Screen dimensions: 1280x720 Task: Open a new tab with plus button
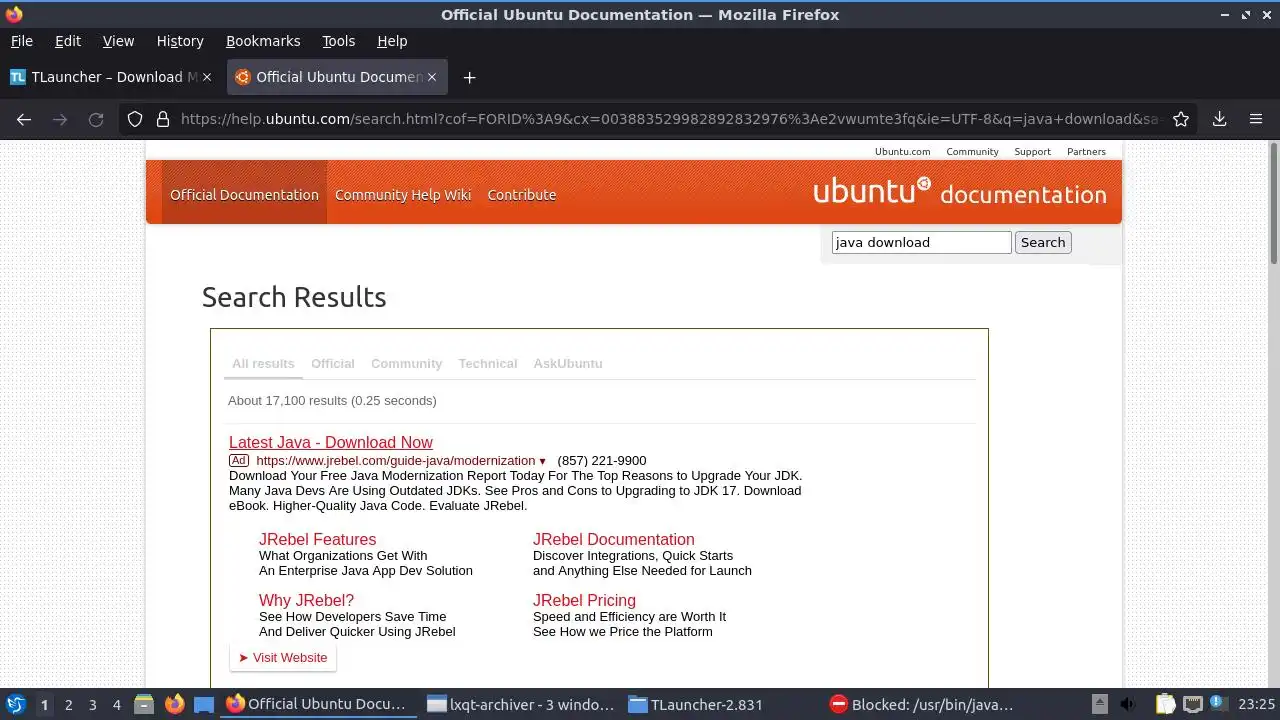click(469, 77)
